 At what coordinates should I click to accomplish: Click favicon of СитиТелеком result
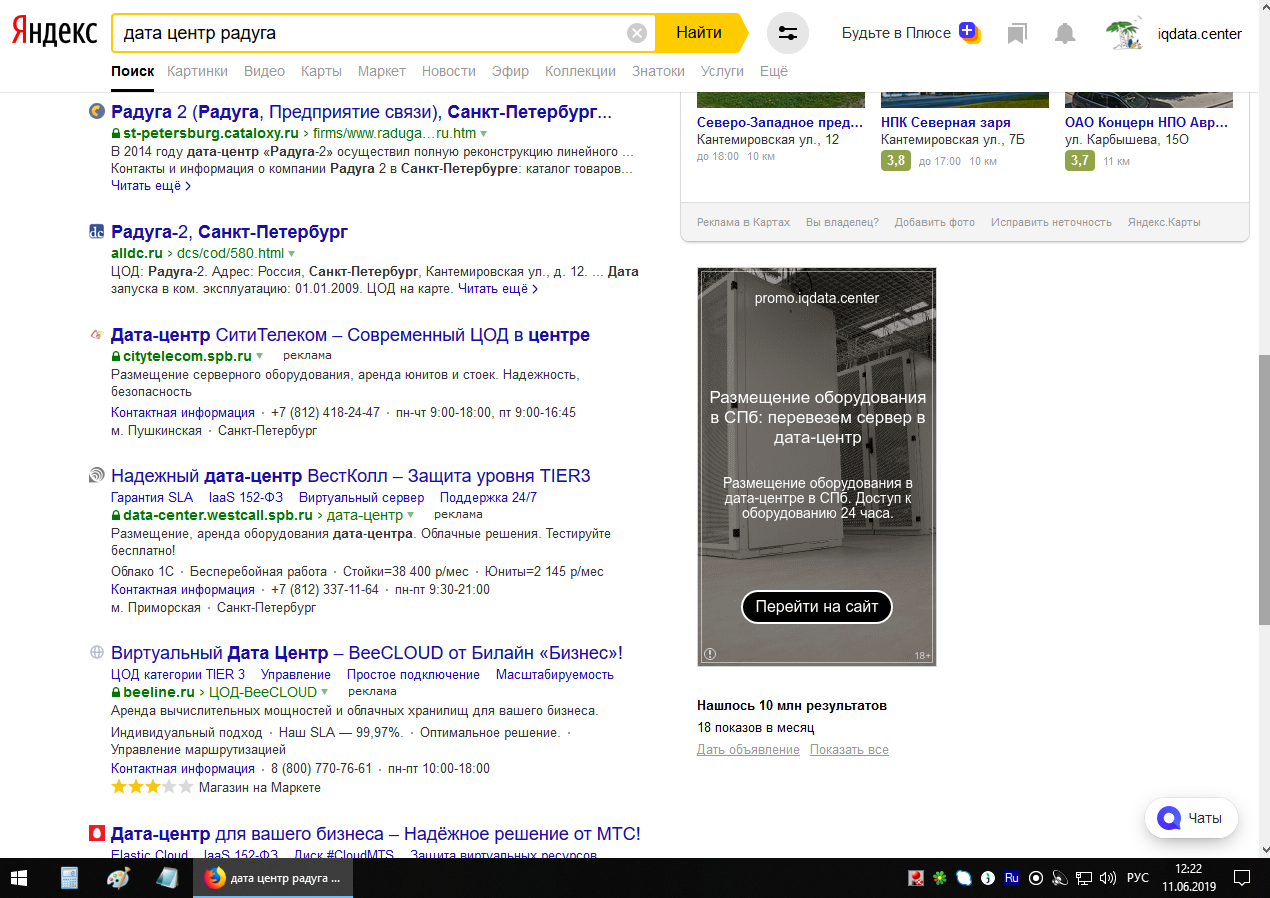tap(97, 335)
